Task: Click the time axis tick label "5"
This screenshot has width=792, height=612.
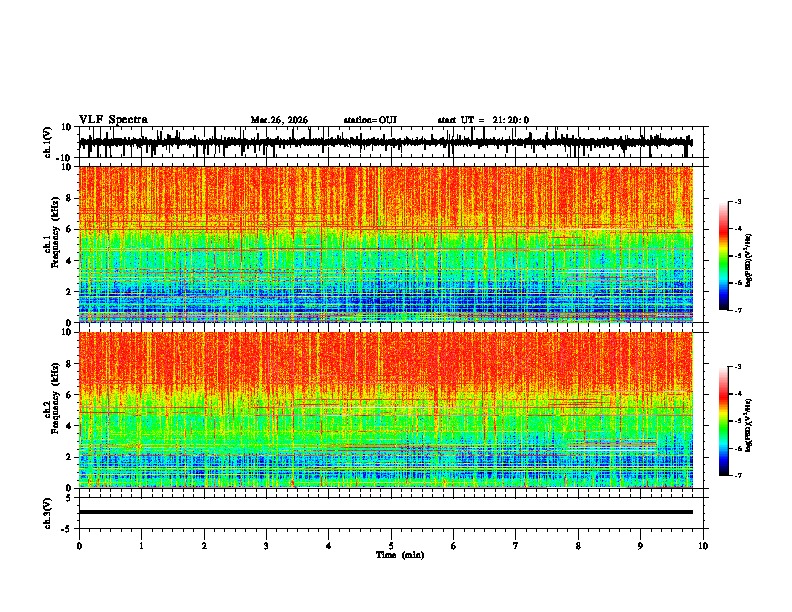Action: click(391, 546)
